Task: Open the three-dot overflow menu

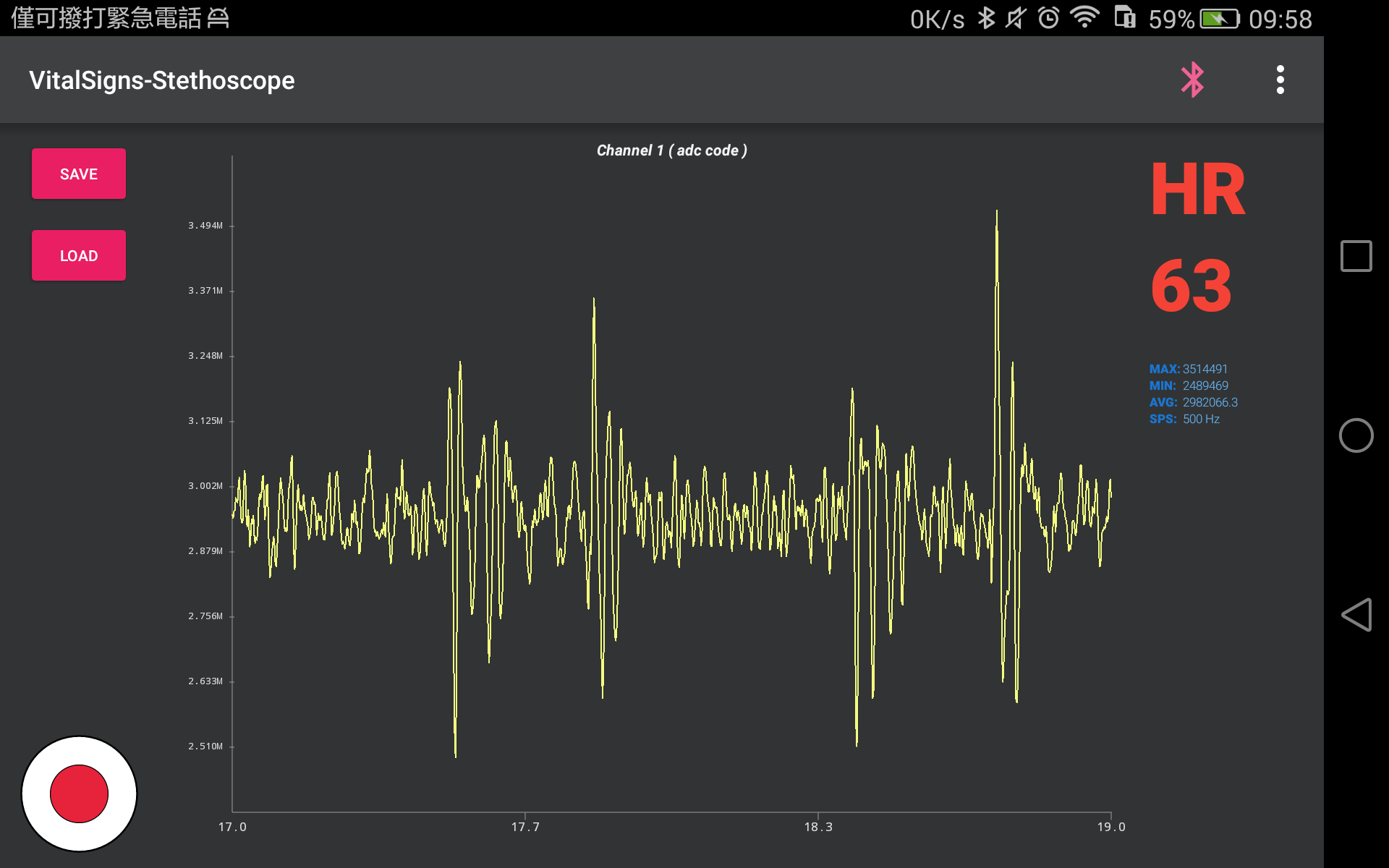Action: point(1280,80)
